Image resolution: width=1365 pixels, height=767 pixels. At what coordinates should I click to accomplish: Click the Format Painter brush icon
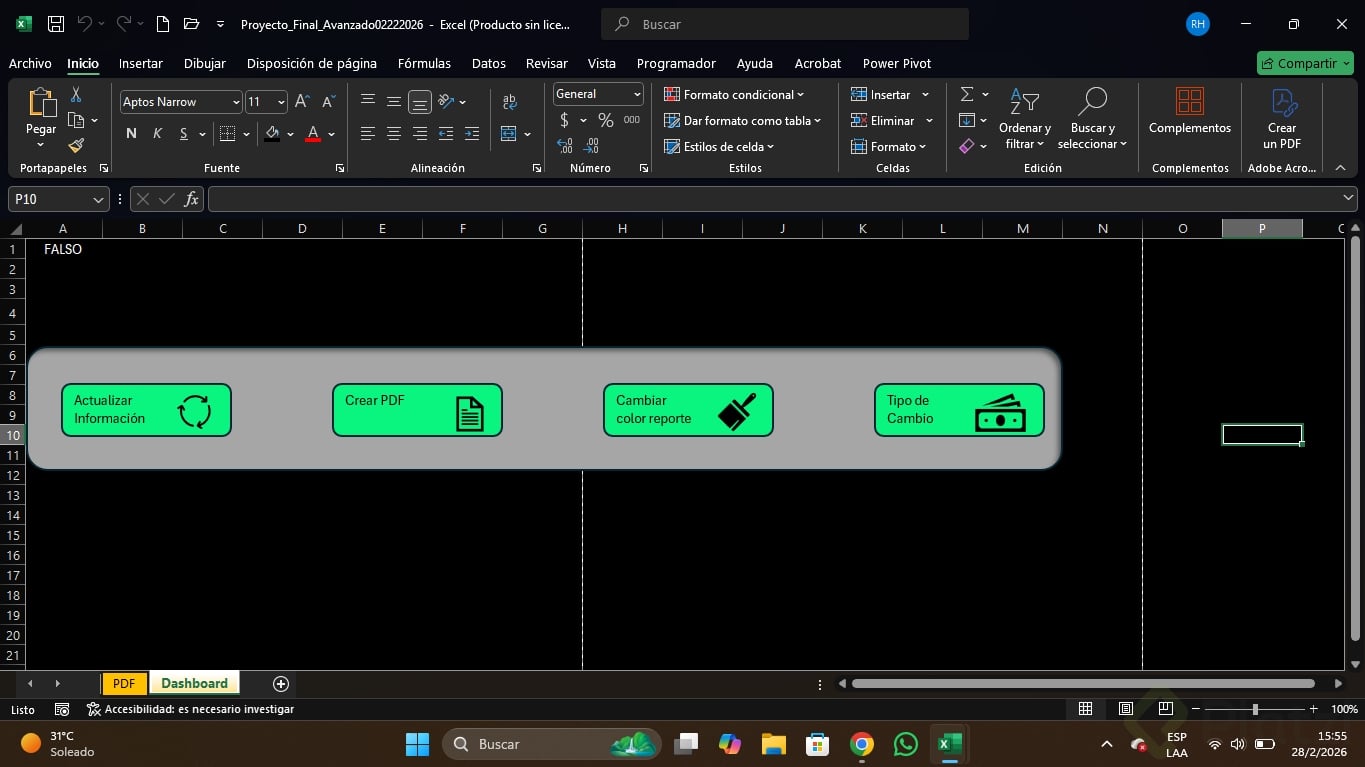click(76, 146)
